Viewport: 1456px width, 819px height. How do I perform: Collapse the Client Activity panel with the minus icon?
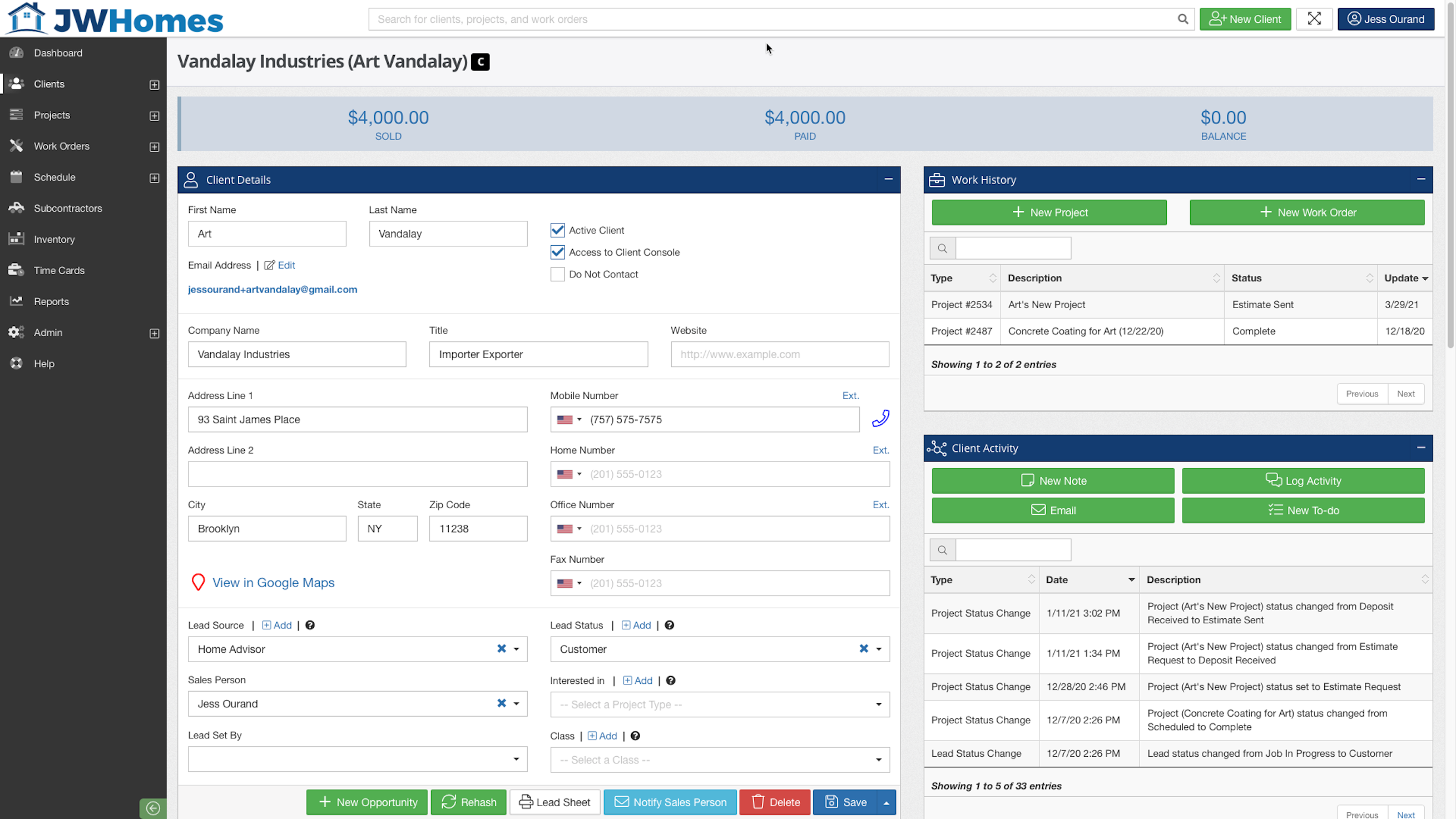click(x=1421, y=447)
